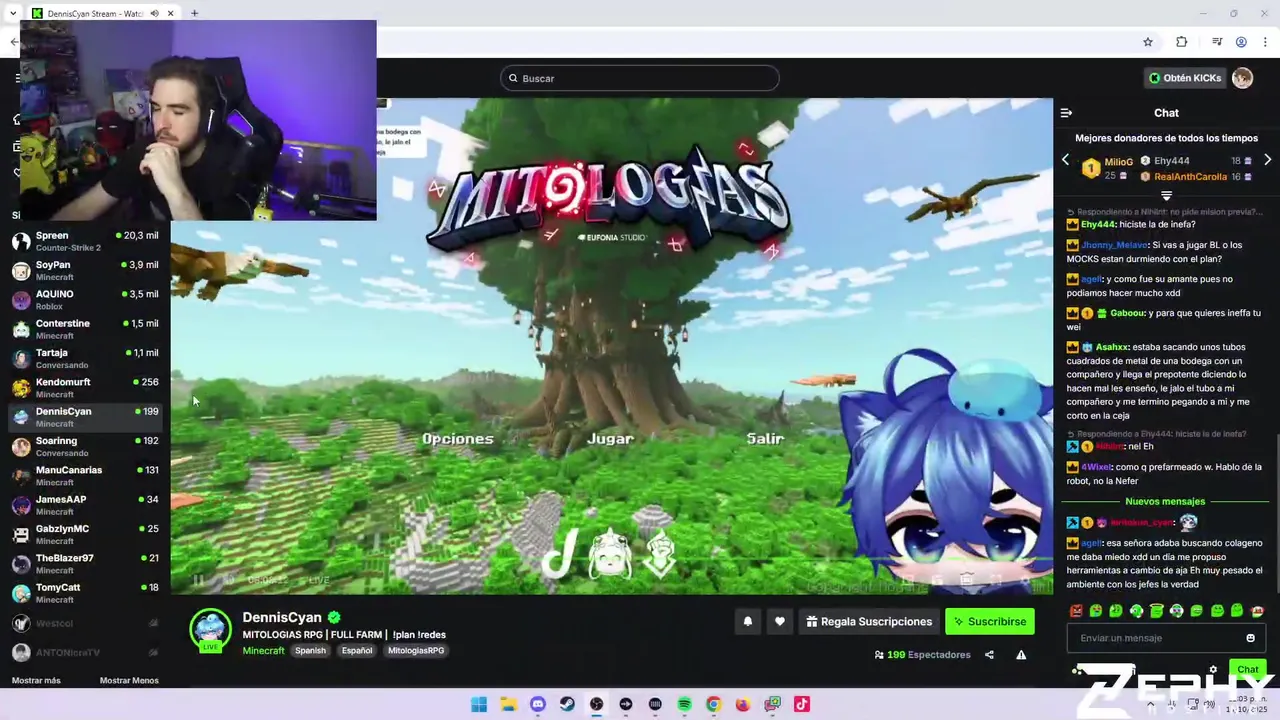1280x720 pixels.
Task: Open Windows Start menu
Action: pyautogui.click(x=479, y=704)
